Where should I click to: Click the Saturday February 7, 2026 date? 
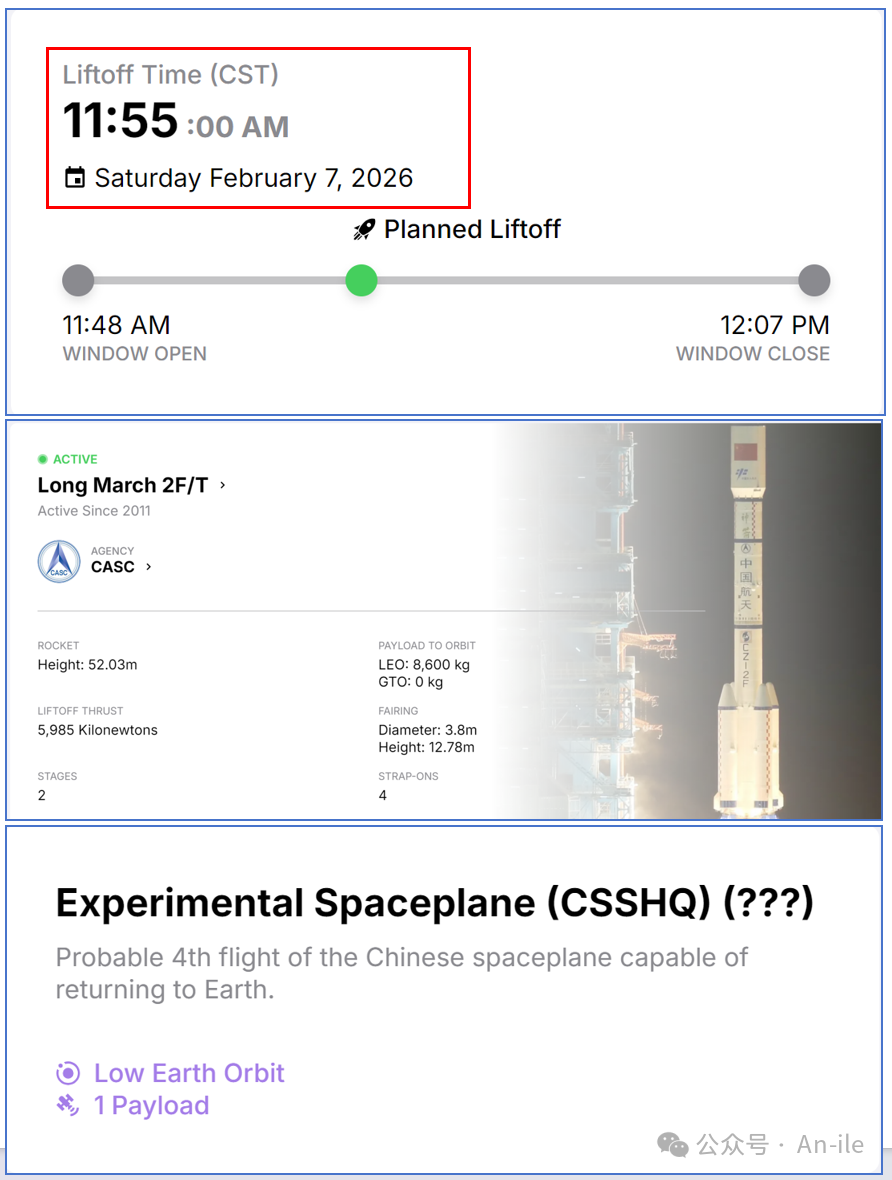coord(253,179)
